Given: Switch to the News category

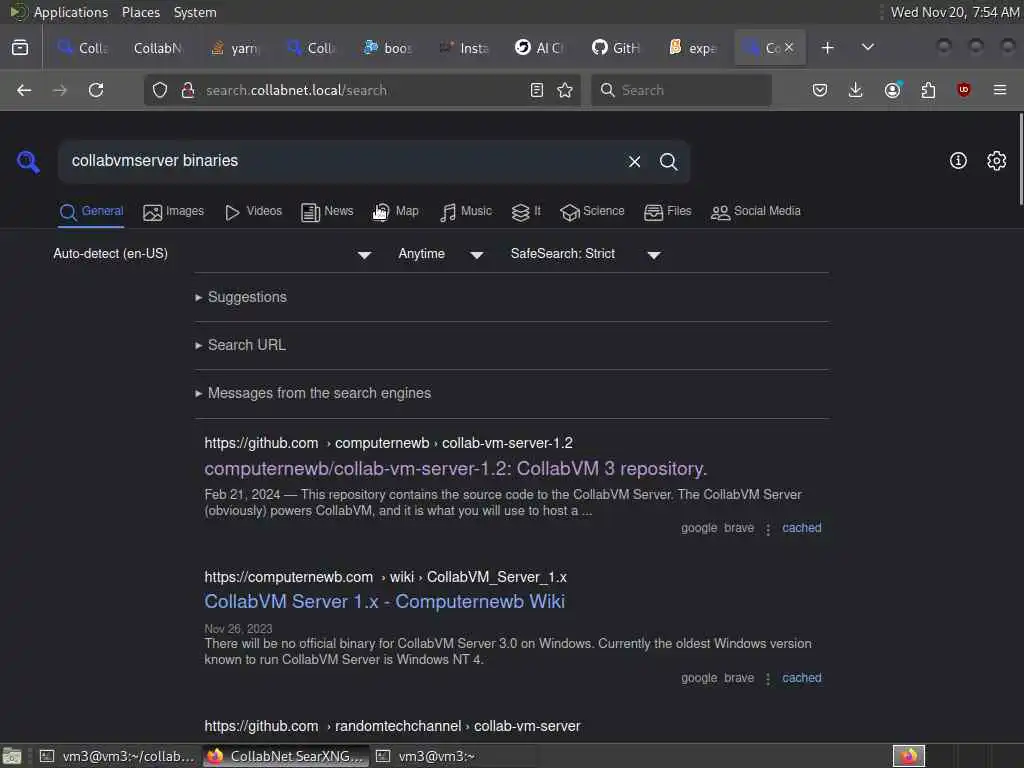Looking at the screenshot, I should tap(327, 212).
